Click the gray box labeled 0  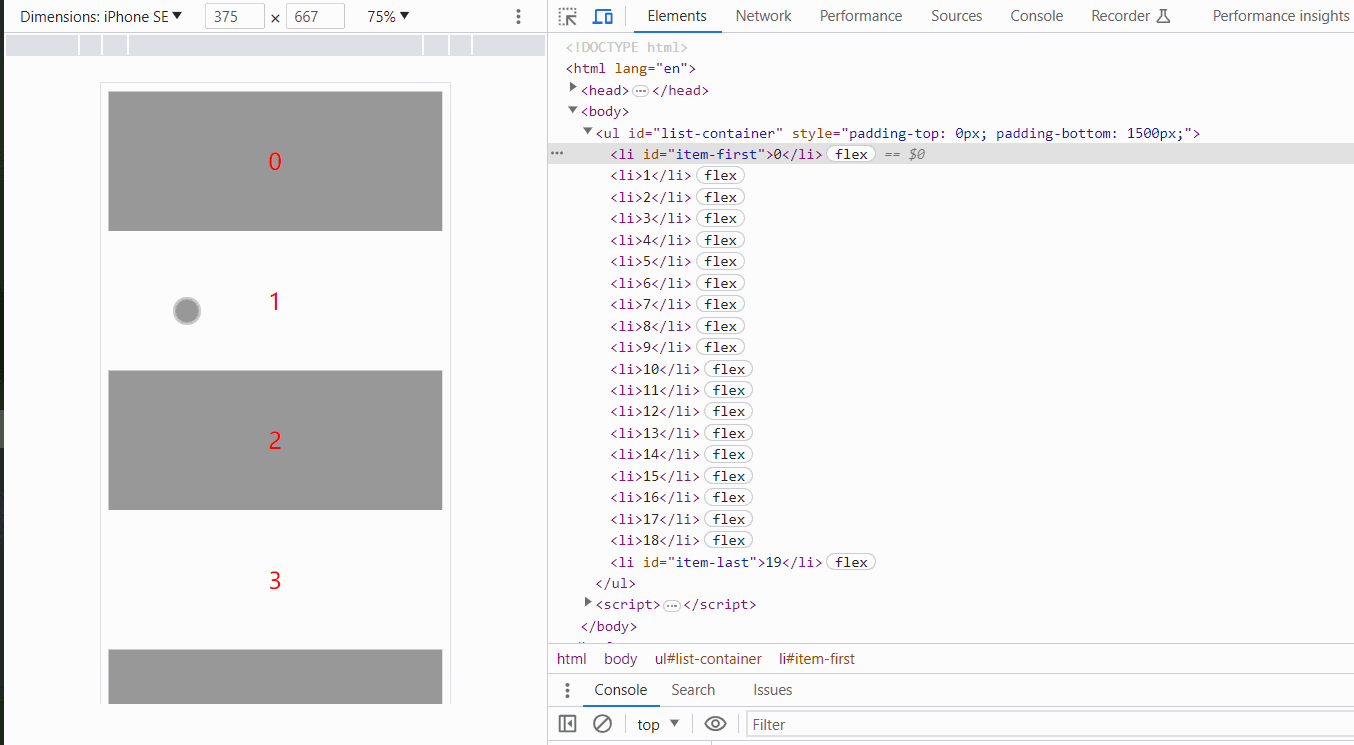pyautogui.click(x=275, y=161)
